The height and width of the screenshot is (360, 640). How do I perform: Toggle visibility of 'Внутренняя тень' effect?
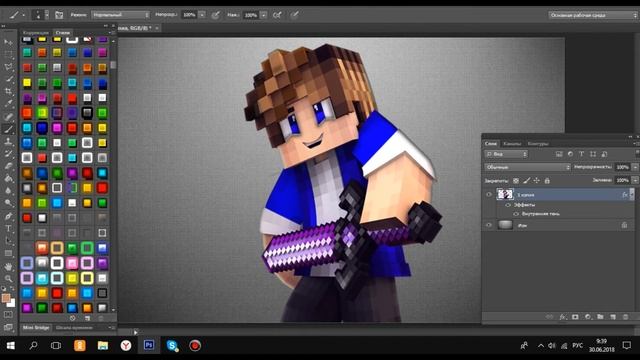tap(516, 214)
